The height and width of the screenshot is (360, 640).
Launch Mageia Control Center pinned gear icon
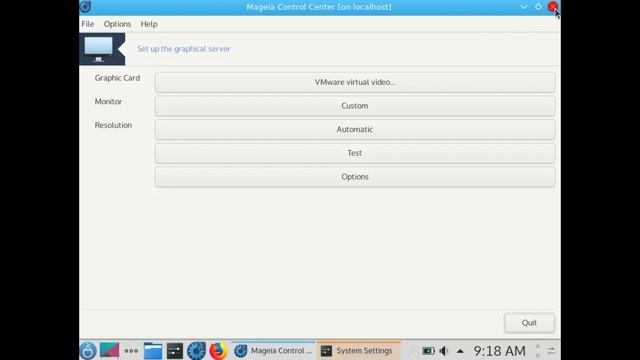pyautogui.click(x=196, y=351)
